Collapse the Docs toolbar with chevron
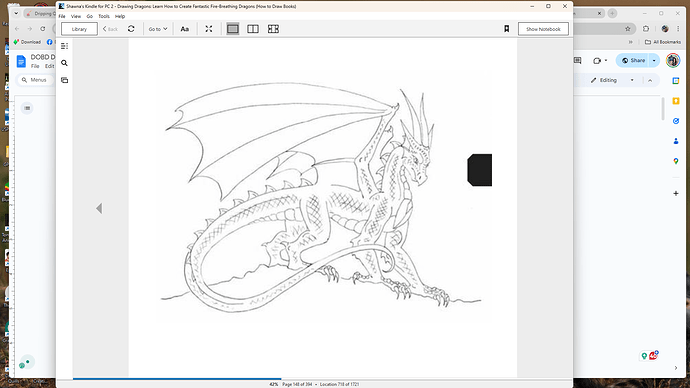 [650, 80]
